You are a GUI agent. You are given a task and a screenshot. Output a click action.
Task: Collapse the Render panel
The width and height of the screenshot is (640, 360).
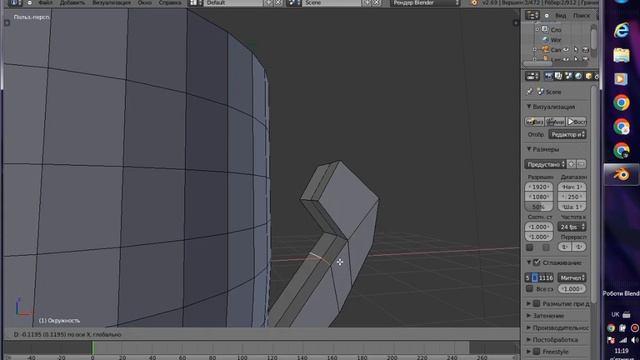[x=529, y=107]
